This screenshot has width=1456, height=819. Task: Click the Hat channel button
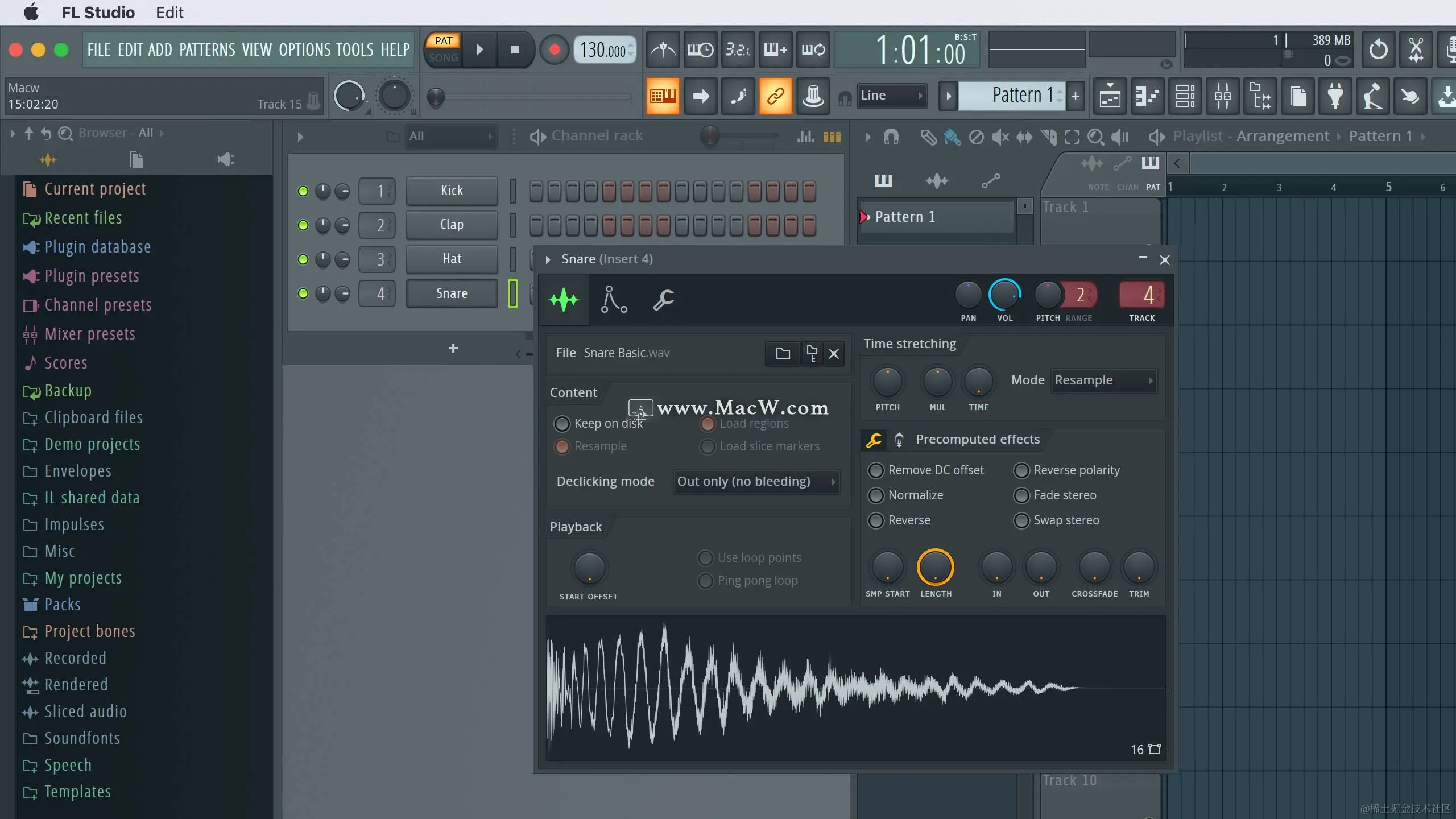(x=452, y=259)
